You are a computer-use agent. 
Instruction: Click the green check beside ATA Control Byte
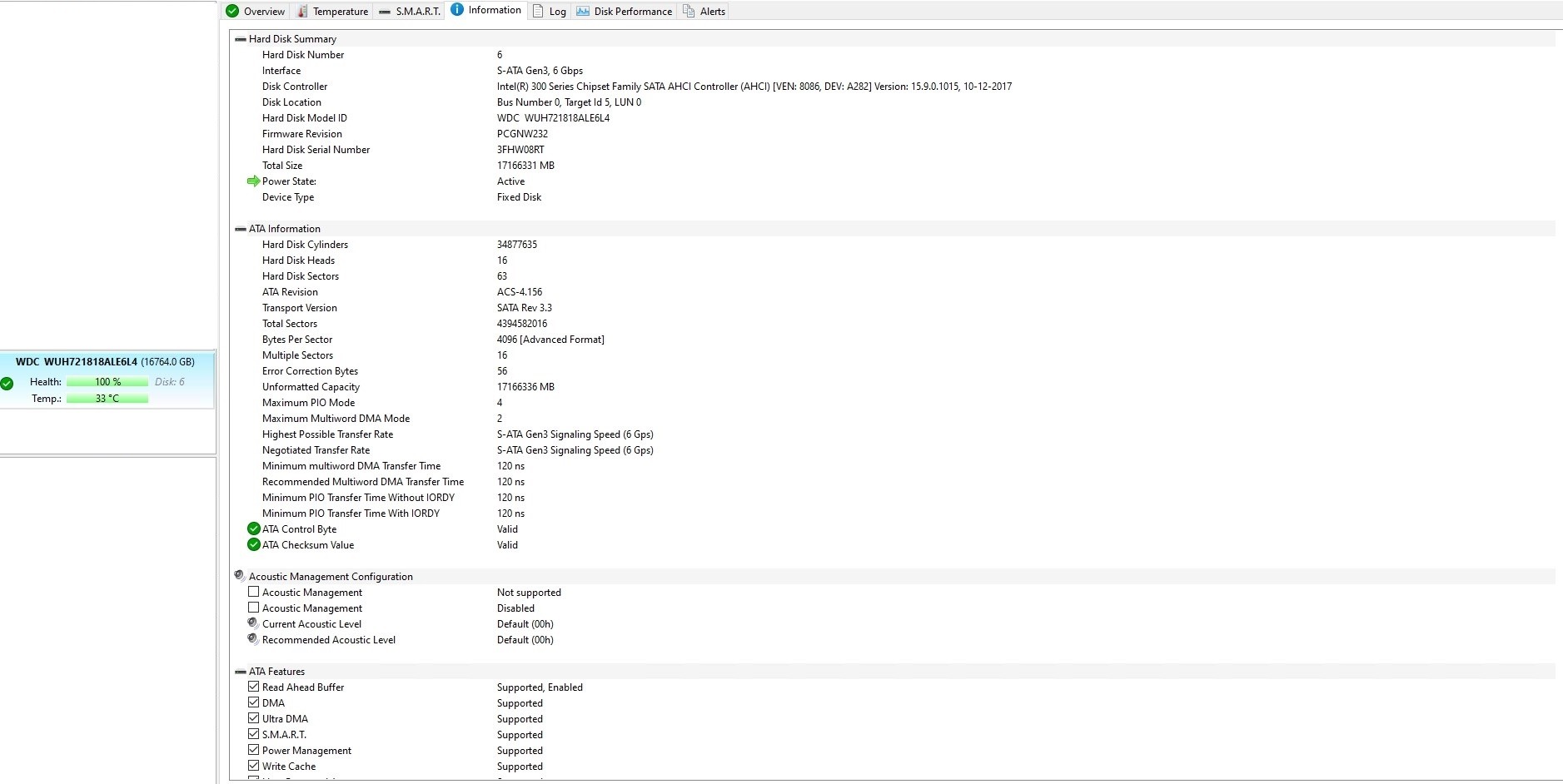pyautogui.click(x=254, y=529)
